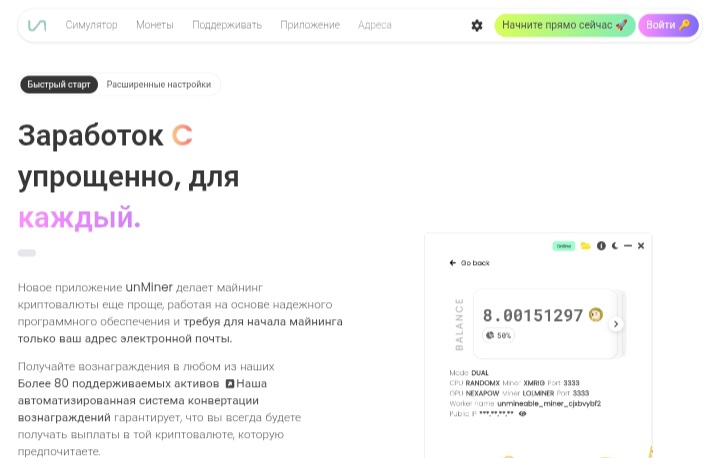
Task: Click the unMineable logo icon
Action: pos(37,25)
